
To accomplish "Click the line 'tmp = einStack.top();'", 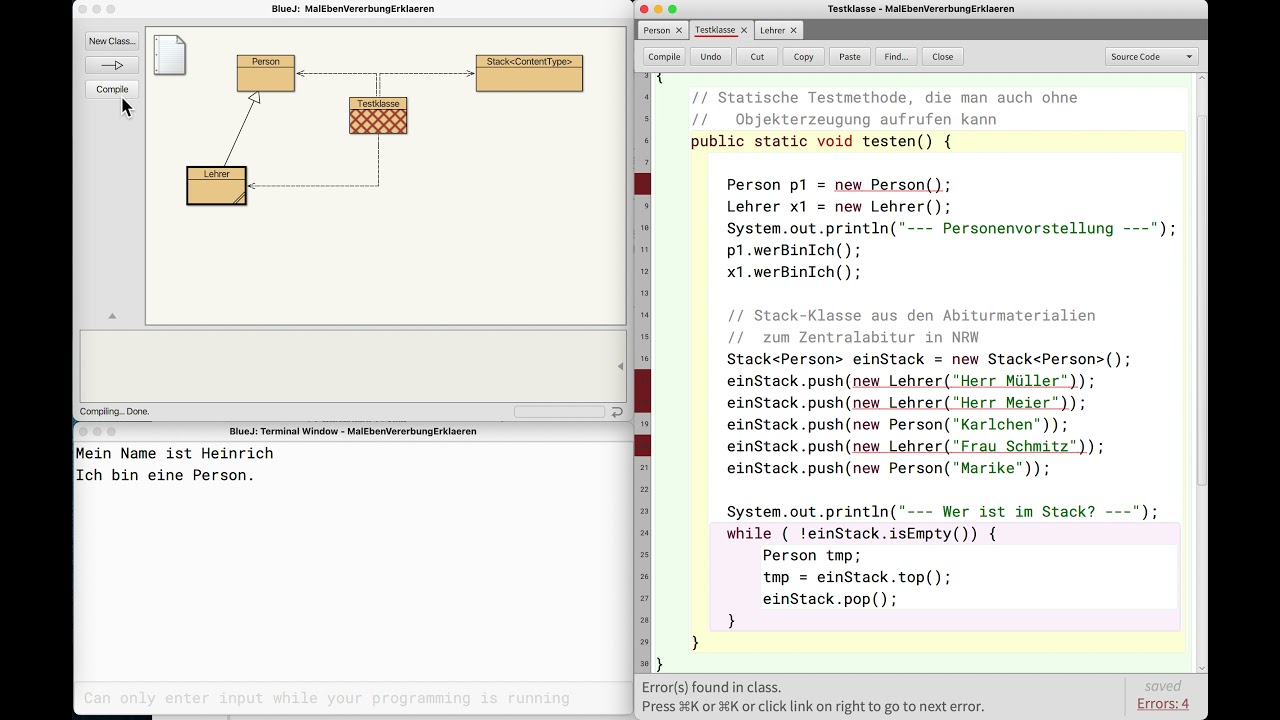I will (x=857, y=577).
